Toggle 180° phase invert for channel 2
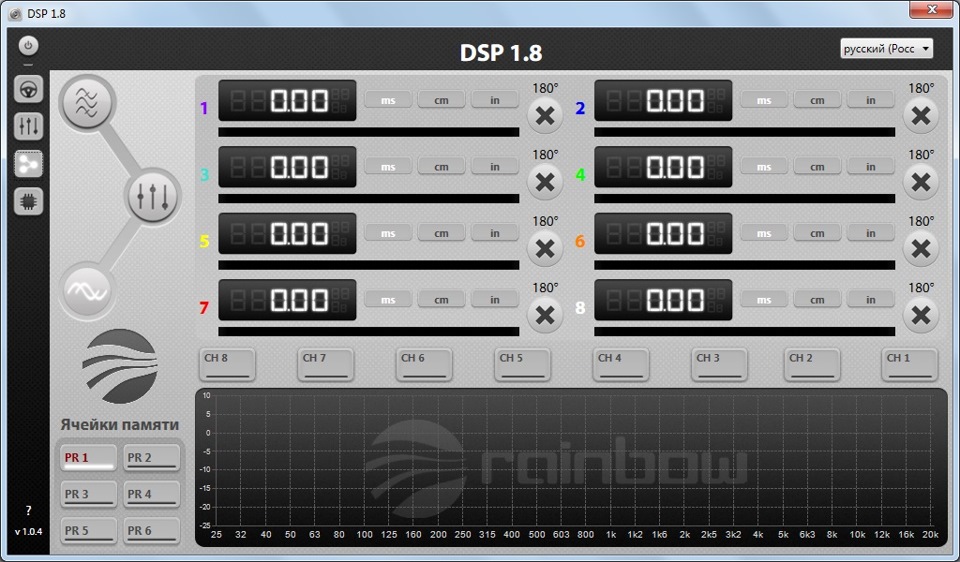The image size is (960, 562). [921, 116]
